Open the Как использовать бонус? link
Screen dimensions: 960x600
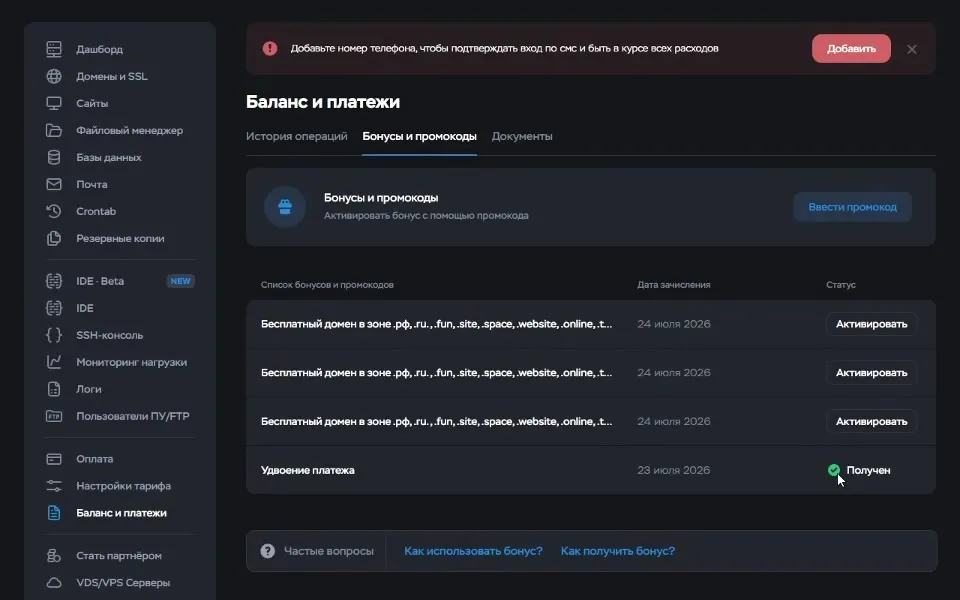point(473,551)
